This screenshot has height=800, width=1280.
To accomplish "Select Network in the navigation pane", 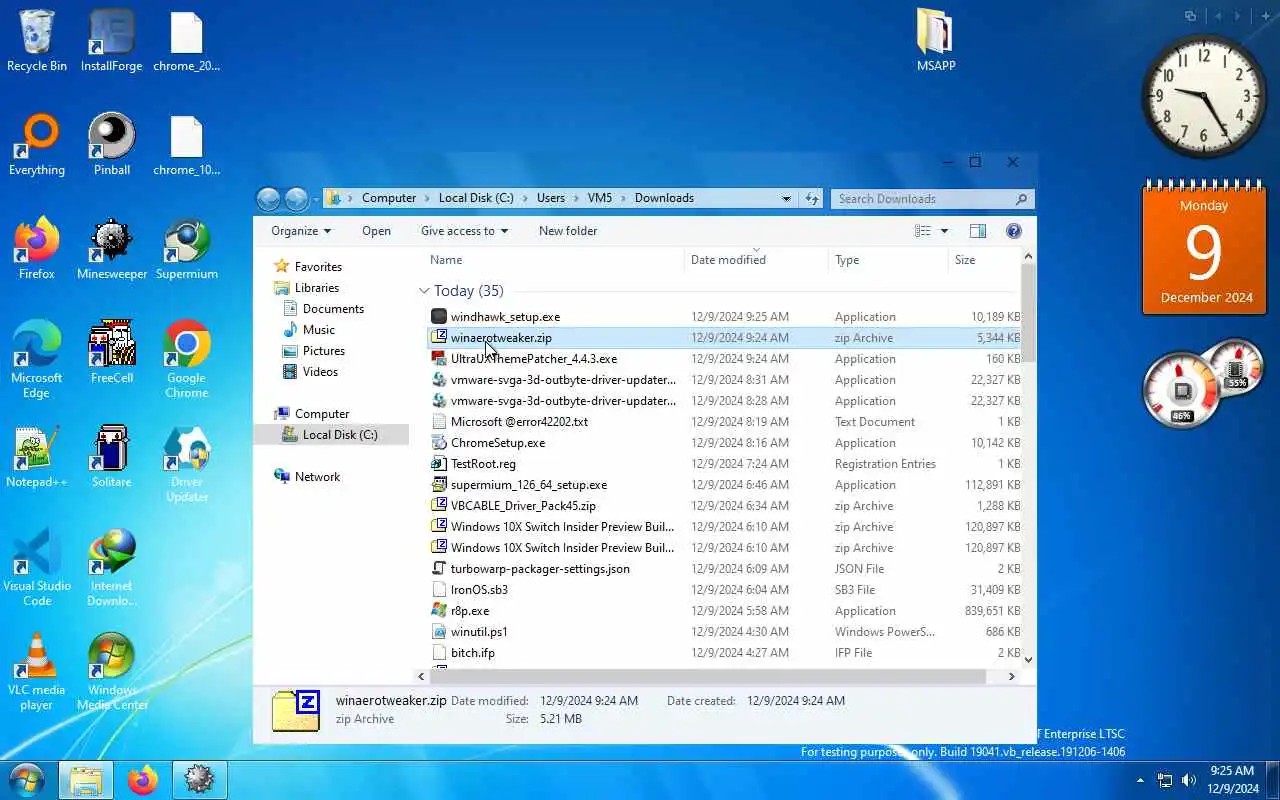I will [x=317, y=477].
